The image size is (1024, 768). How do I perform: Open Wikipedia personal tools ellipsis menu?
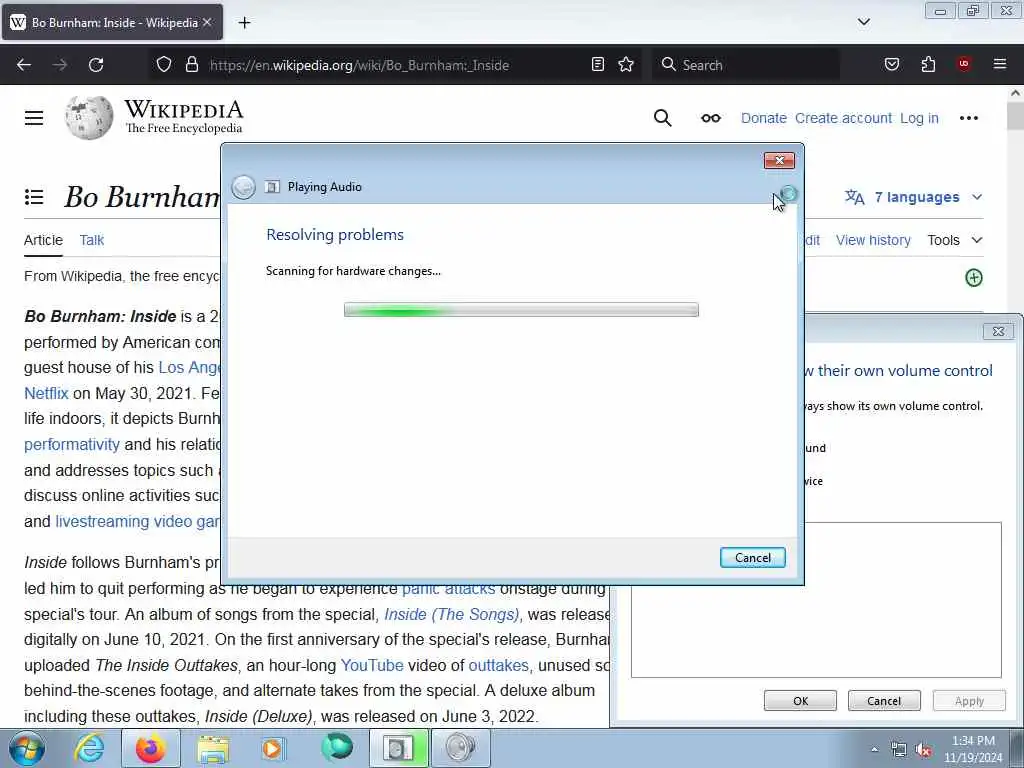(968, 118)
